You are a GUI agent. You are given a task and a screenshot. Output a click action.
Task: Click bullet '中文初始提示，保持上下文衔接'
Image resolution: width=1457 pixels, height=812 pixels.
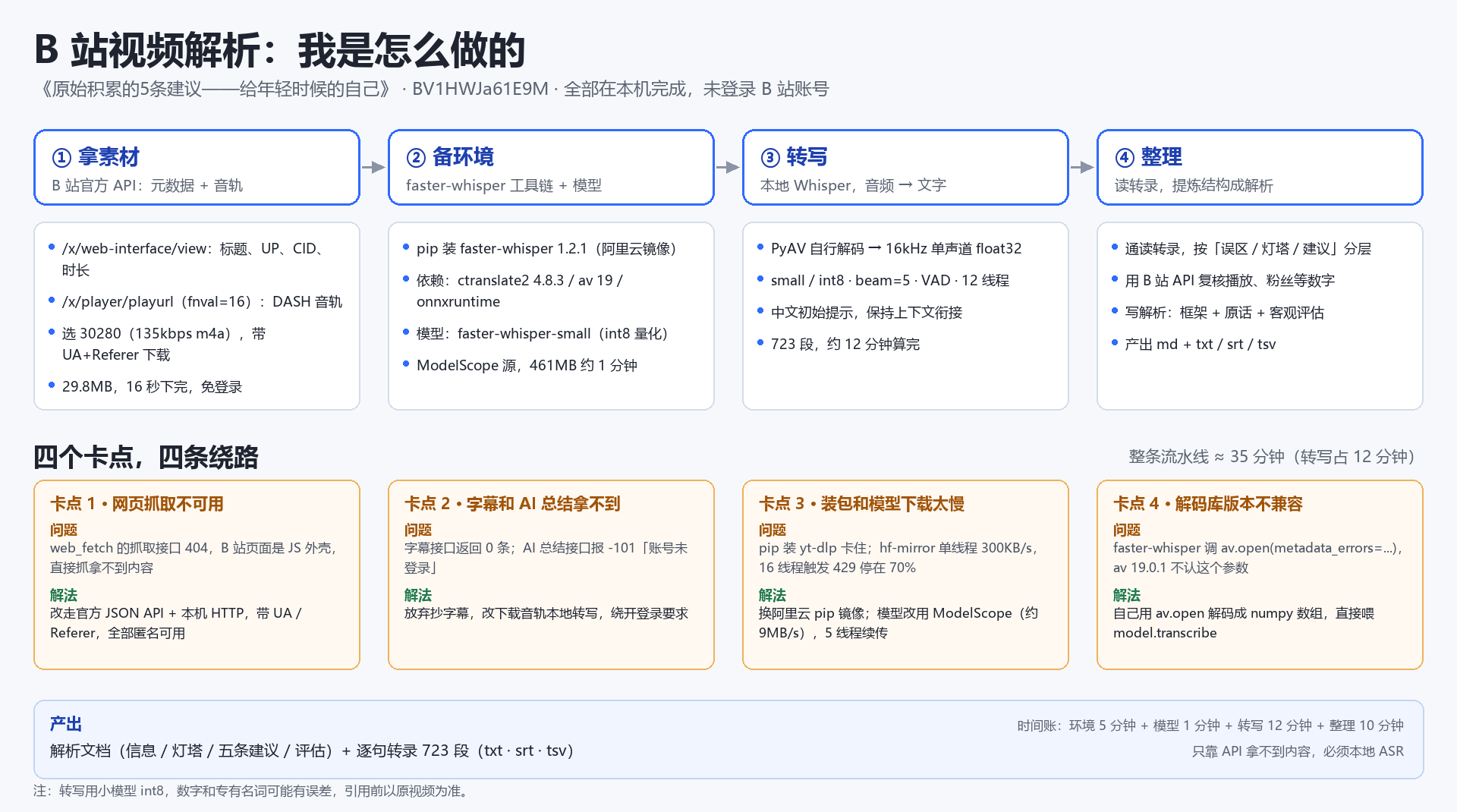[861, 312]
